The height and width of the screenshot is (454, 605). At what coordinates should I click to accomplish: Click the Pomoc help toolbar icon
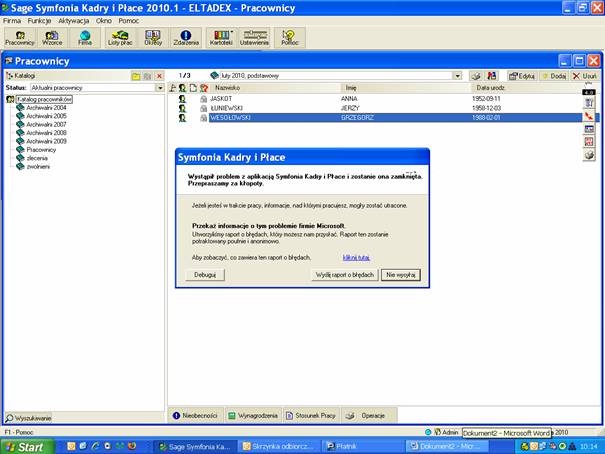pos(291,38)
